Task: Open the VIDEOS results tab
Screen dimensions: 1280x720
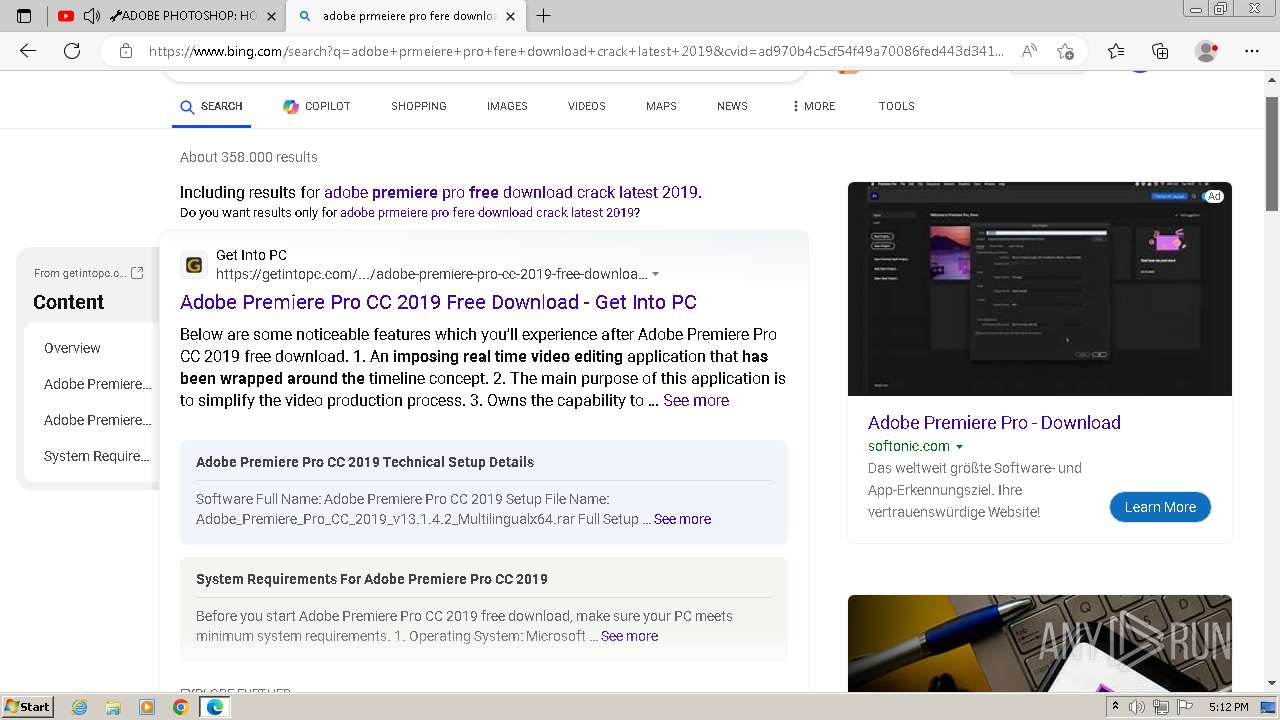Action: click(587, 106)
